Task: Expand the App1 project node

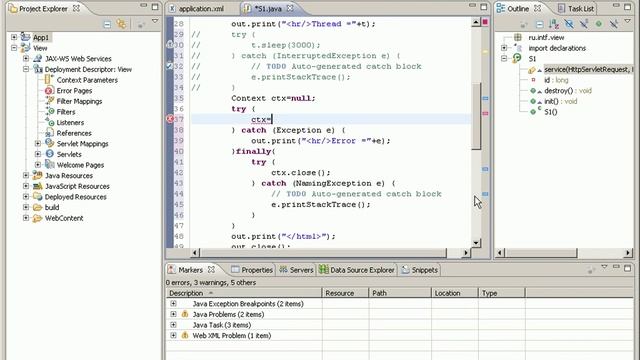Action: point(14,37)
